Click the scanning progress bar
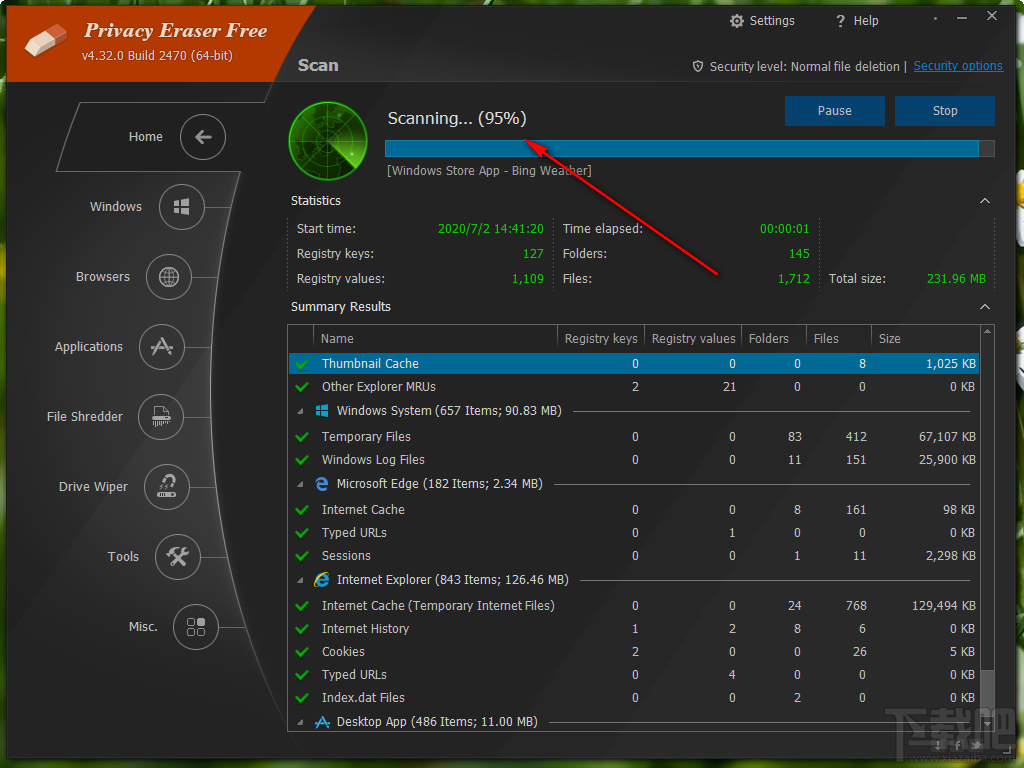This screenshot has height=768, width=1024. click(690, 148)
